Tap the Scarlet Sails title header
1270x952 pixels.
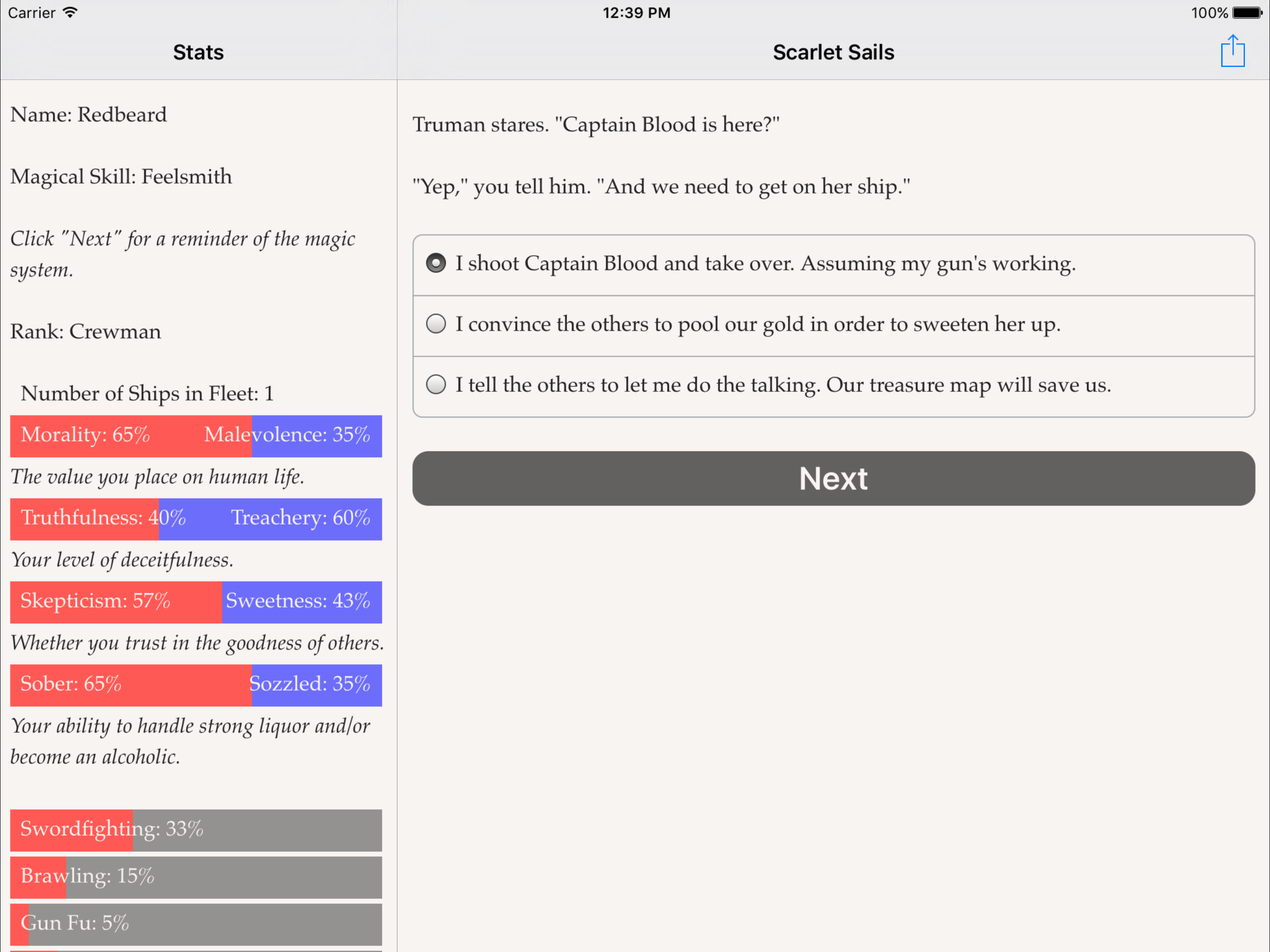point(833,52)
